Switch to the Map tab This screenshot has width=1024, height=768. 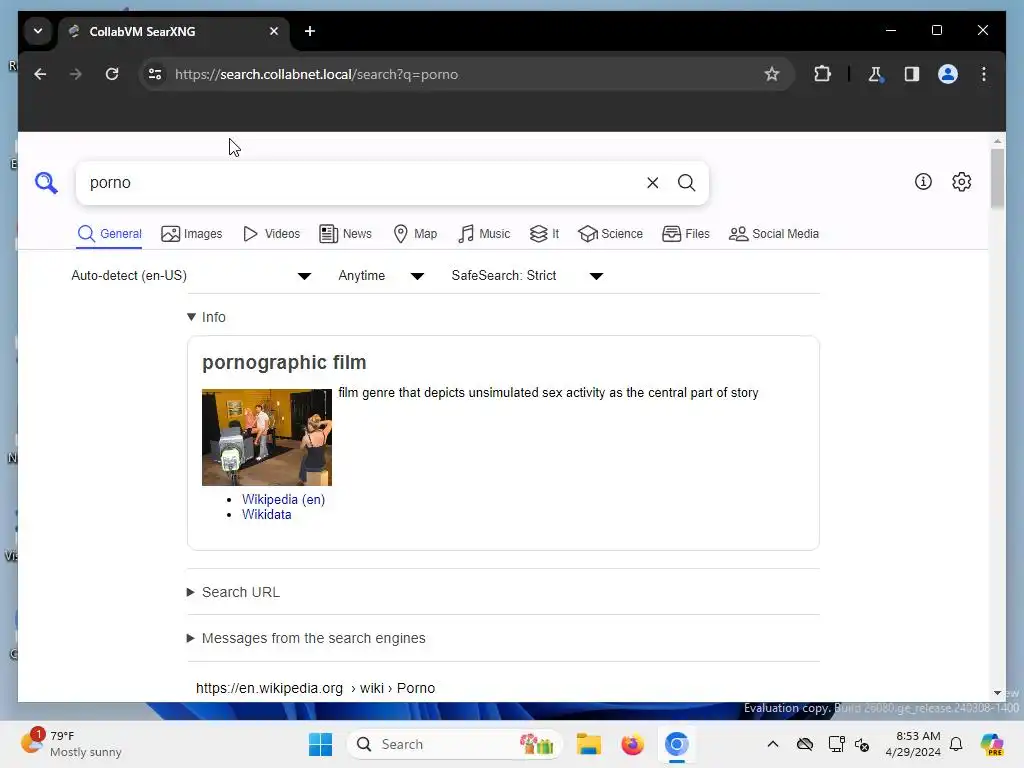click(415, 234)
